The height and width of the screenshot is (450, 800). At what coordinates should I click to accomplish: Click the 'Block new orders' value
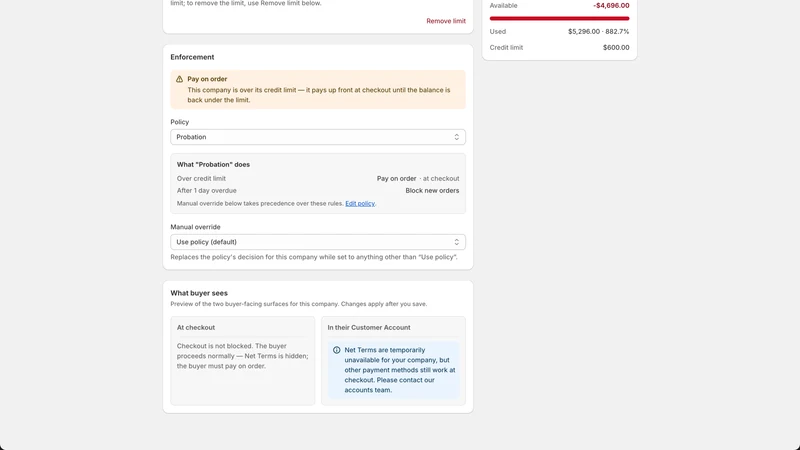[x=432, y=191]
